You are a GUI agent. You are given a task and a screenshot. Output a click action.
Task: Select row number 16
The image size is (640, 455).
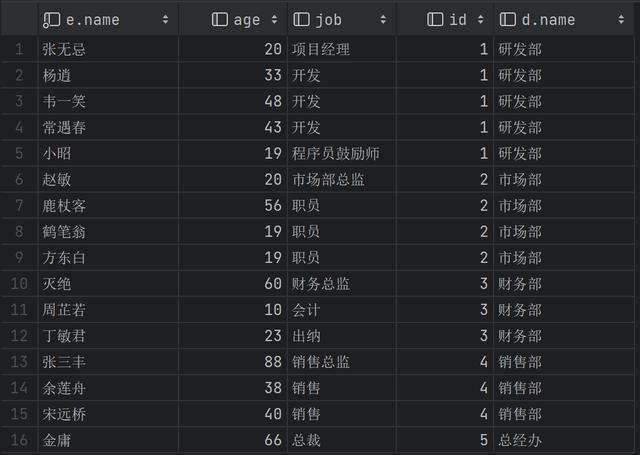coord(19,440)
